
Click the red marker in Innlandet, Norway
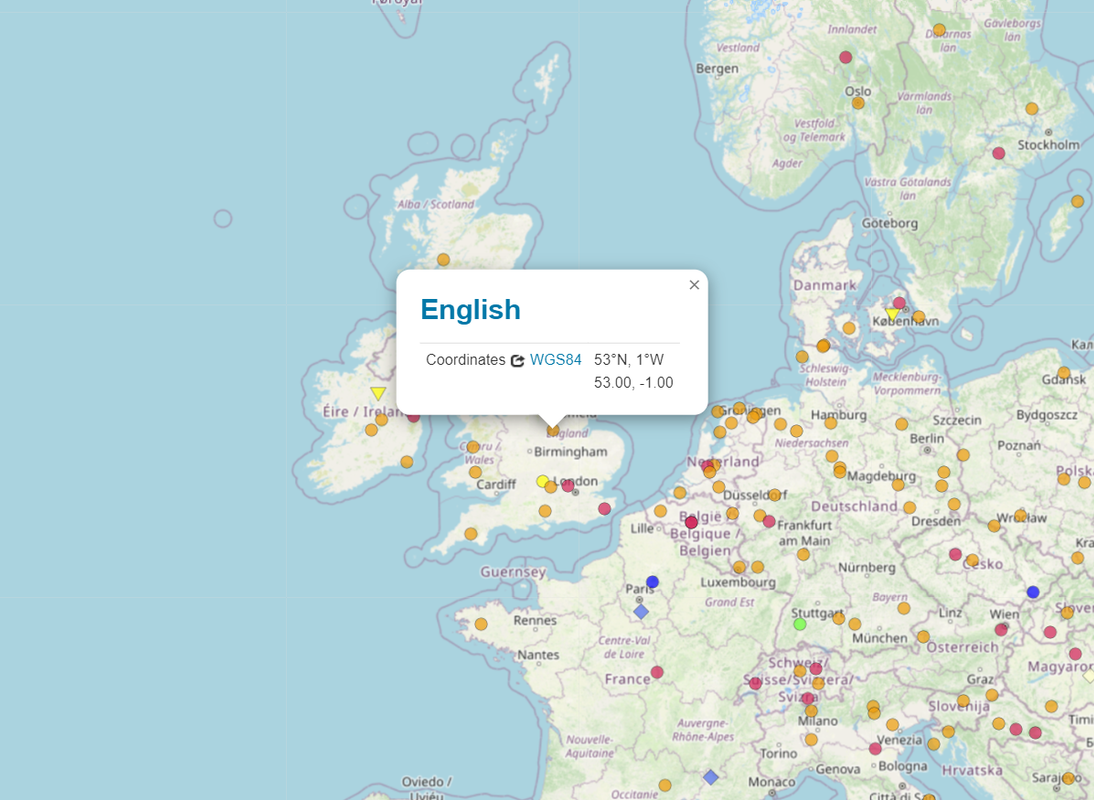point(846,57)
